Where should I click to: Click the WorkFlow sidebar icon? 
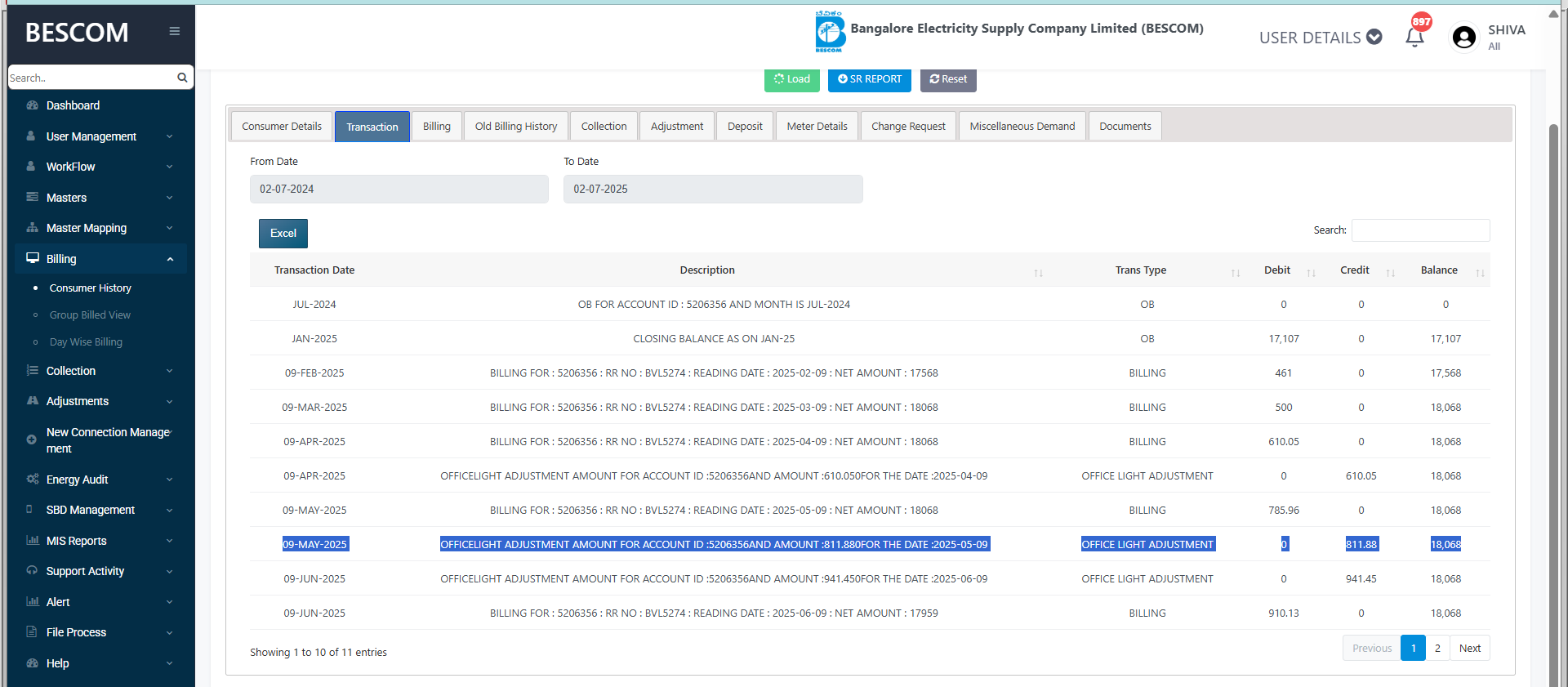(31, 166)
